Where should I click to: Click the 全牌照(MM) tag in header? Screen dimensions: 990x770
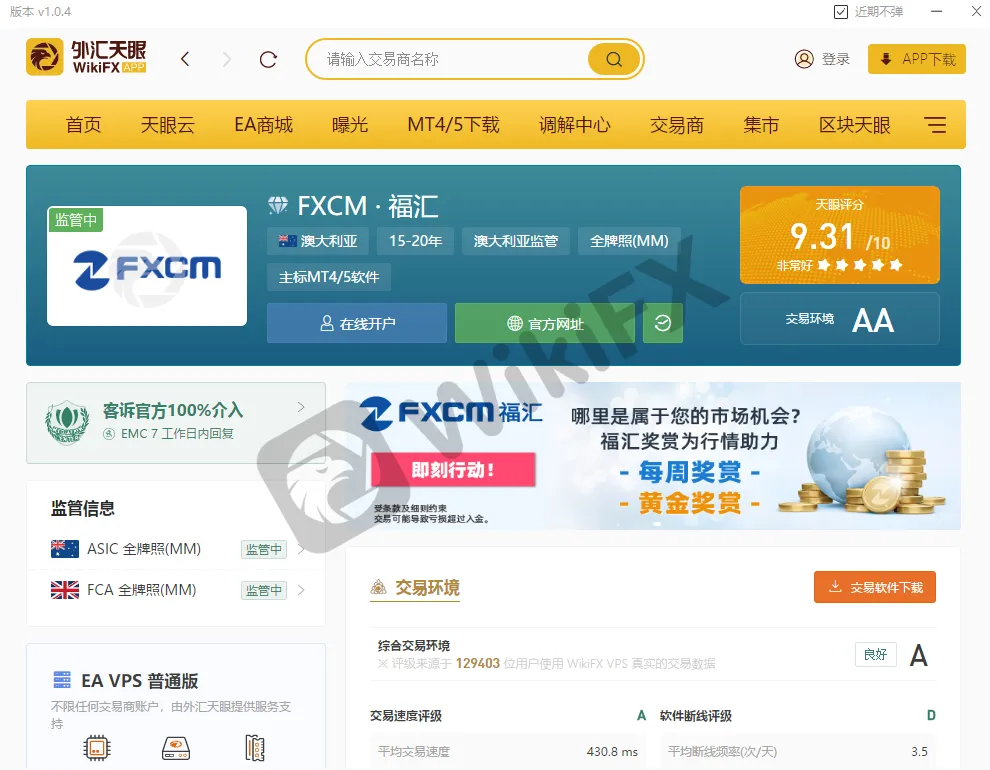[629, 241]
